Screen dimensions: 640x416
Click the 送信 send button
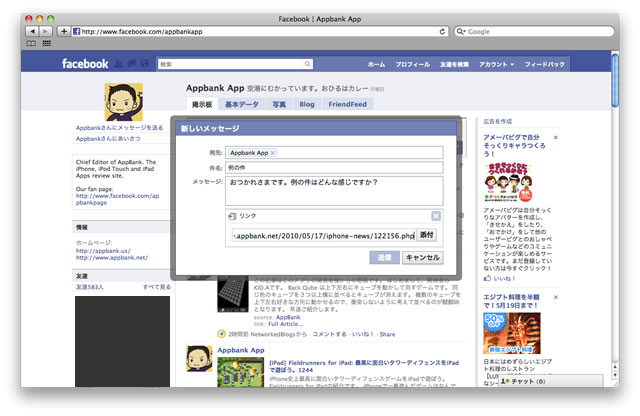point(384,258)
